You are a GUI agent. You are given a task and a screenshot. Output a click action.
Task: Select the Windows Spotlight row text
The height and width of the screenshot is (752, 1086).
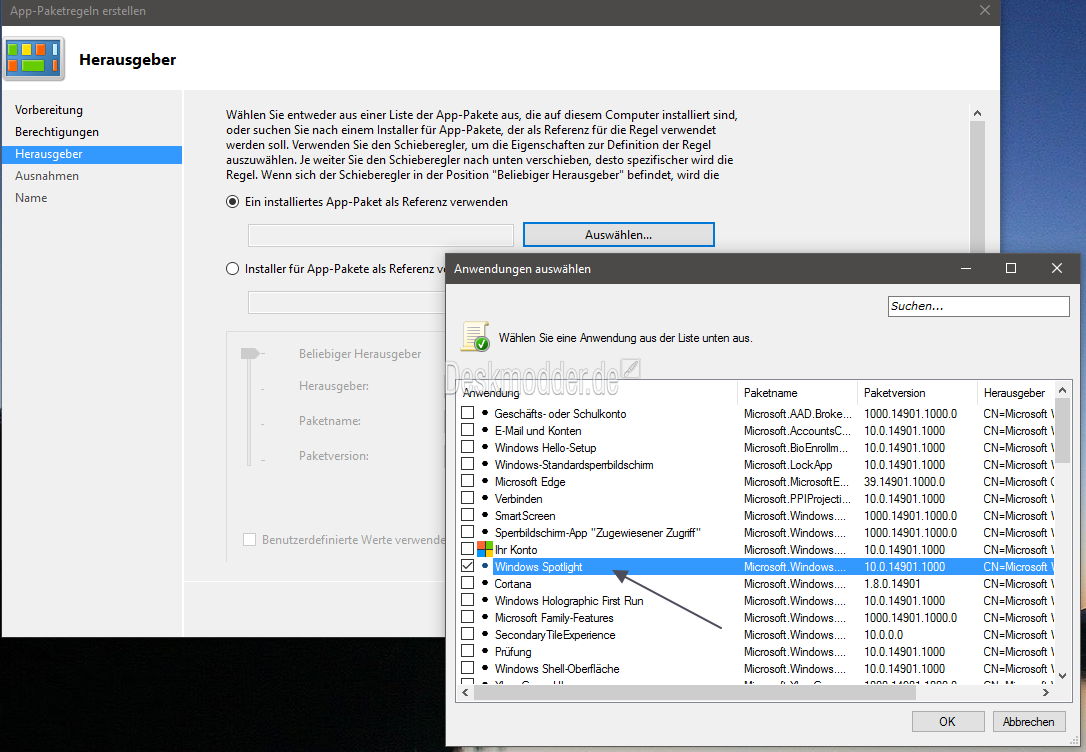pyautogui.click(x=538, y=567)
